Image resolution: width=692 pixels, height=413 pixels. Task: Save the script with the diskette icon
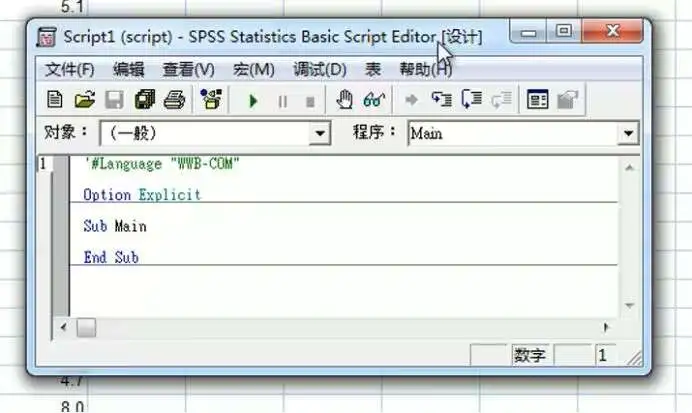pyautogui.click(x=114, y=100)
